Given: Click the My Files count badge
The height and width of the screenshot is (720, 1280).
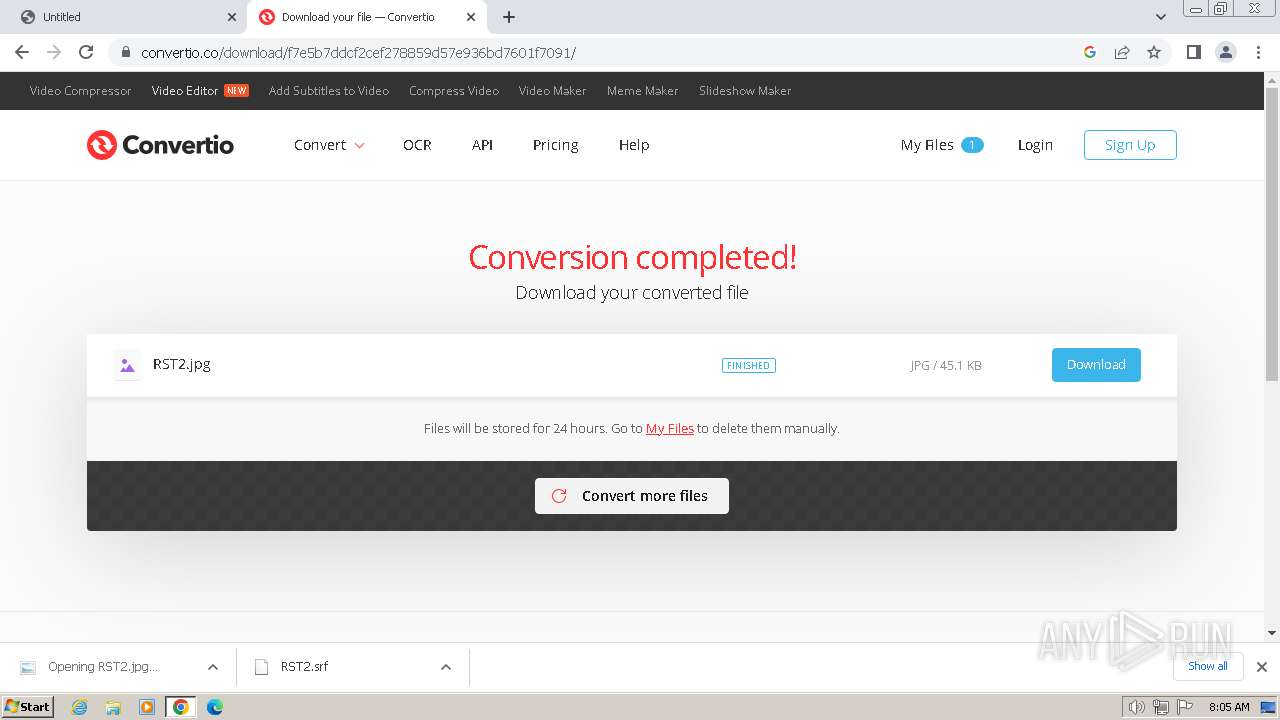Looking at the screenshot, I should tap(972, 145).
